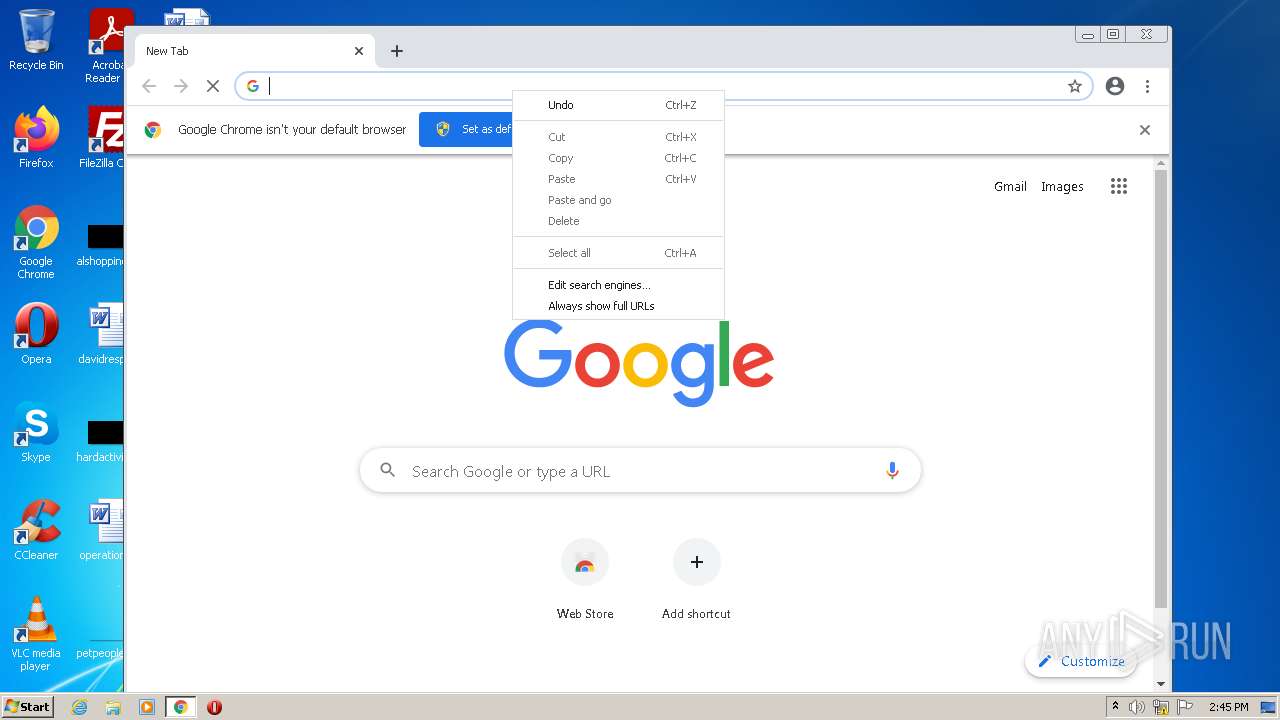
Task: Select Cut from the context menu
Action: click(x=618, y=137)
